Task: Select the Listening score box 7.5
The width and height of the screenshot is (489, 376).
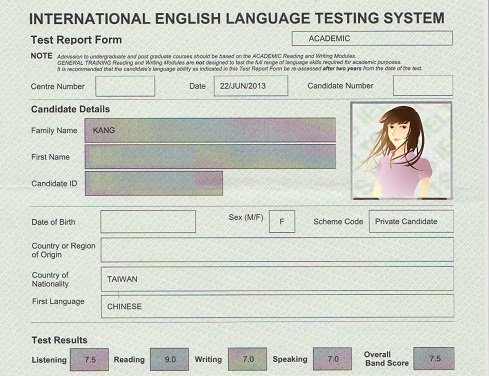Action: click(89, 359)
